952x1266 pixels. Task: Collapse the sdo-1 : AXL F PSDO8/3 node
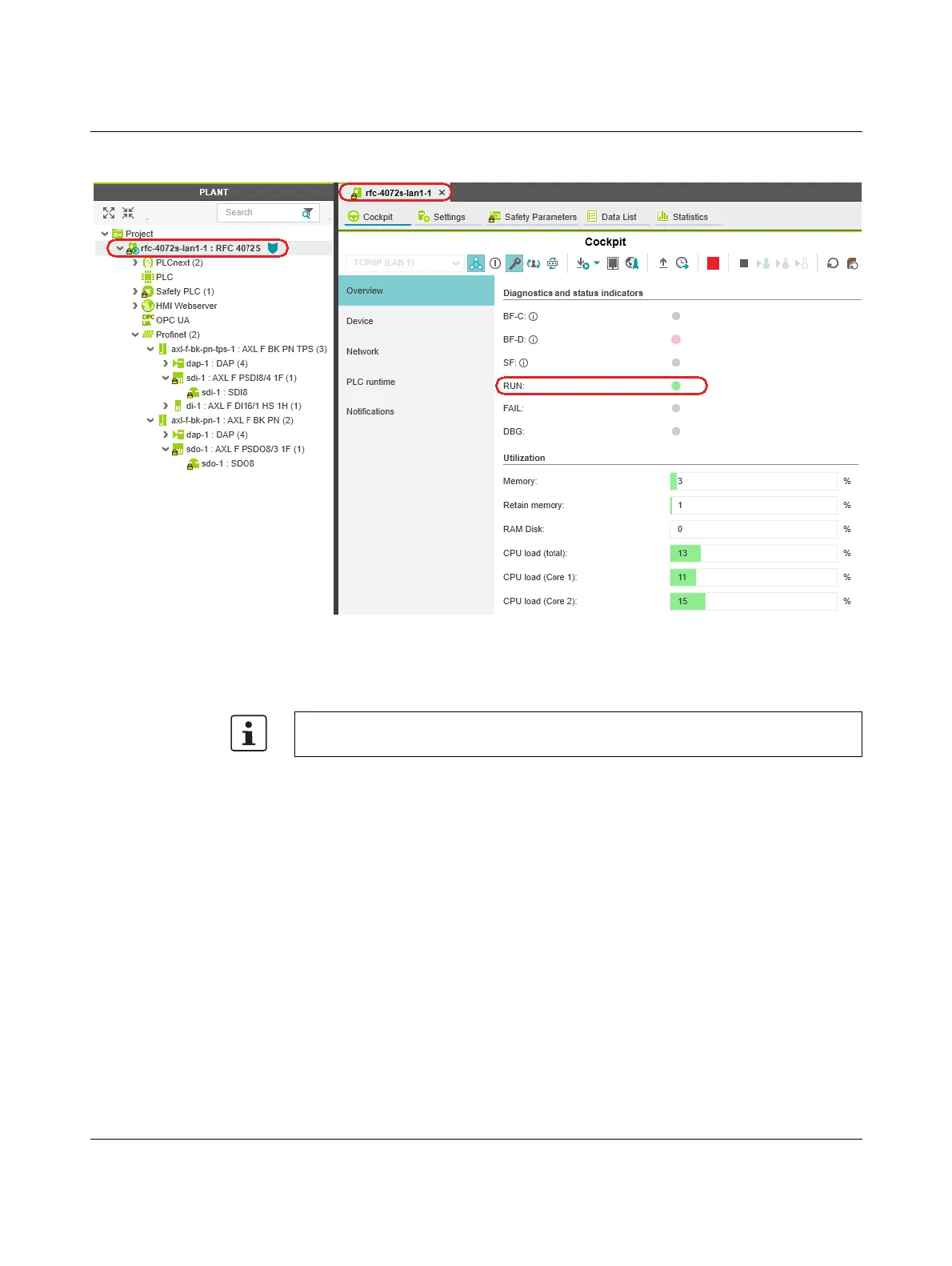tap(166, 449)
